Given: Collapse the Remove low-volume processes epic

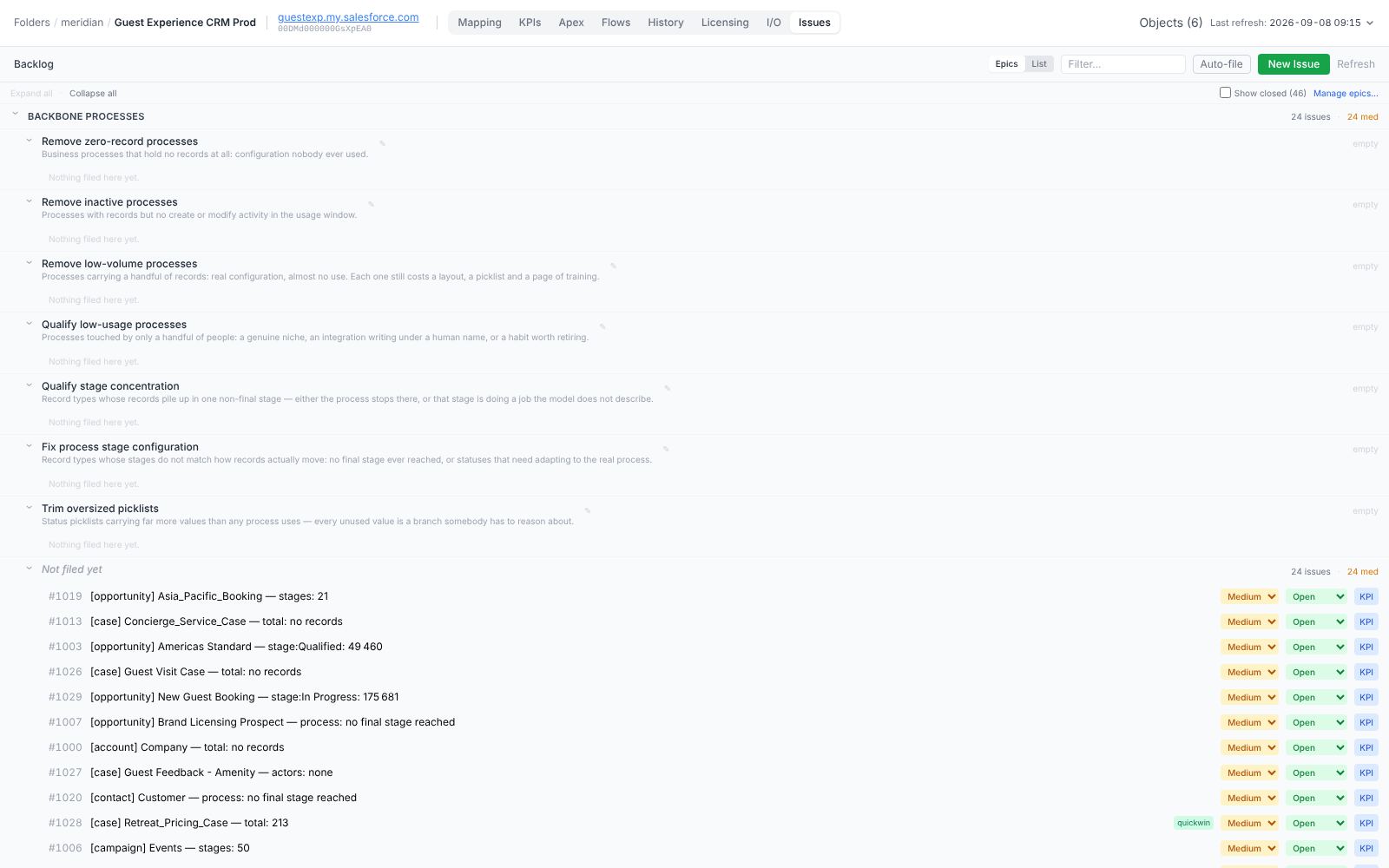Looking at the screenshot, I should tap(29, 262).
